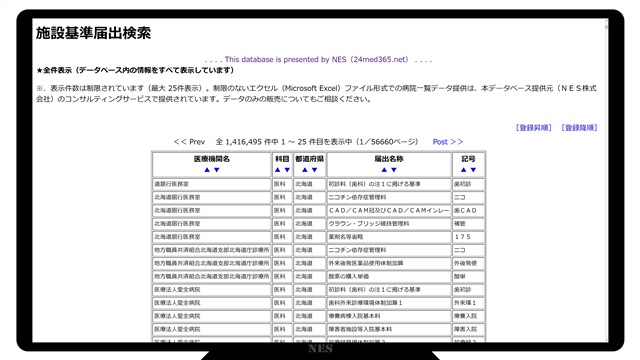Viewport: 640px width, 360px height.
Task: Sort 医療機関名 column ascending with up arrow
Action: [x=207, y=170]
